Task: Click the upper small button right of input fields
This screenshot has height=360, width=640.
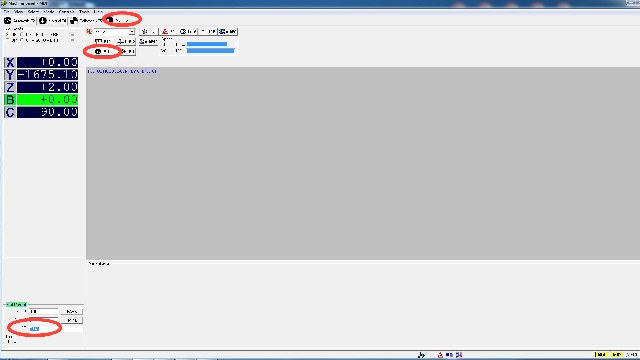Action: tap(72, 311)
